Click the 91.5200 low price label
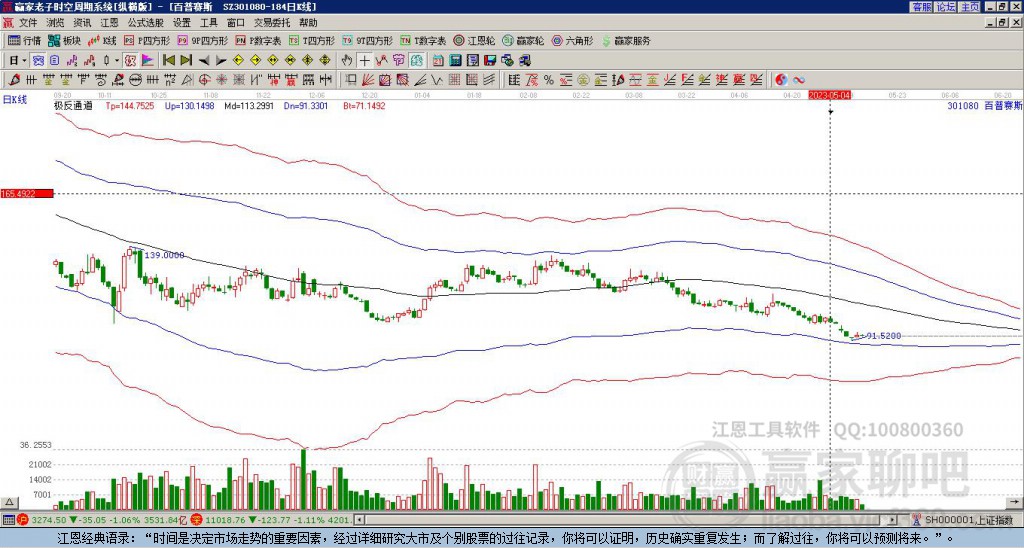The width and height of the screenshot is (1024, 548). [884, 336]
